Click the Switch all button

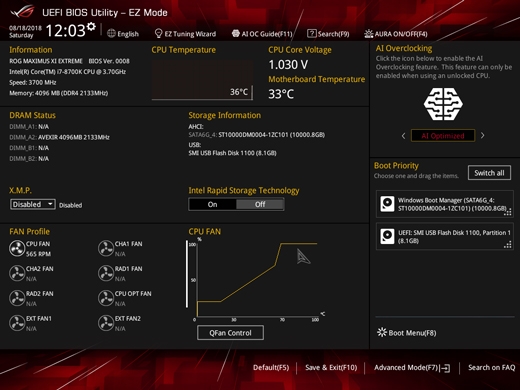[x=489, y=173]
